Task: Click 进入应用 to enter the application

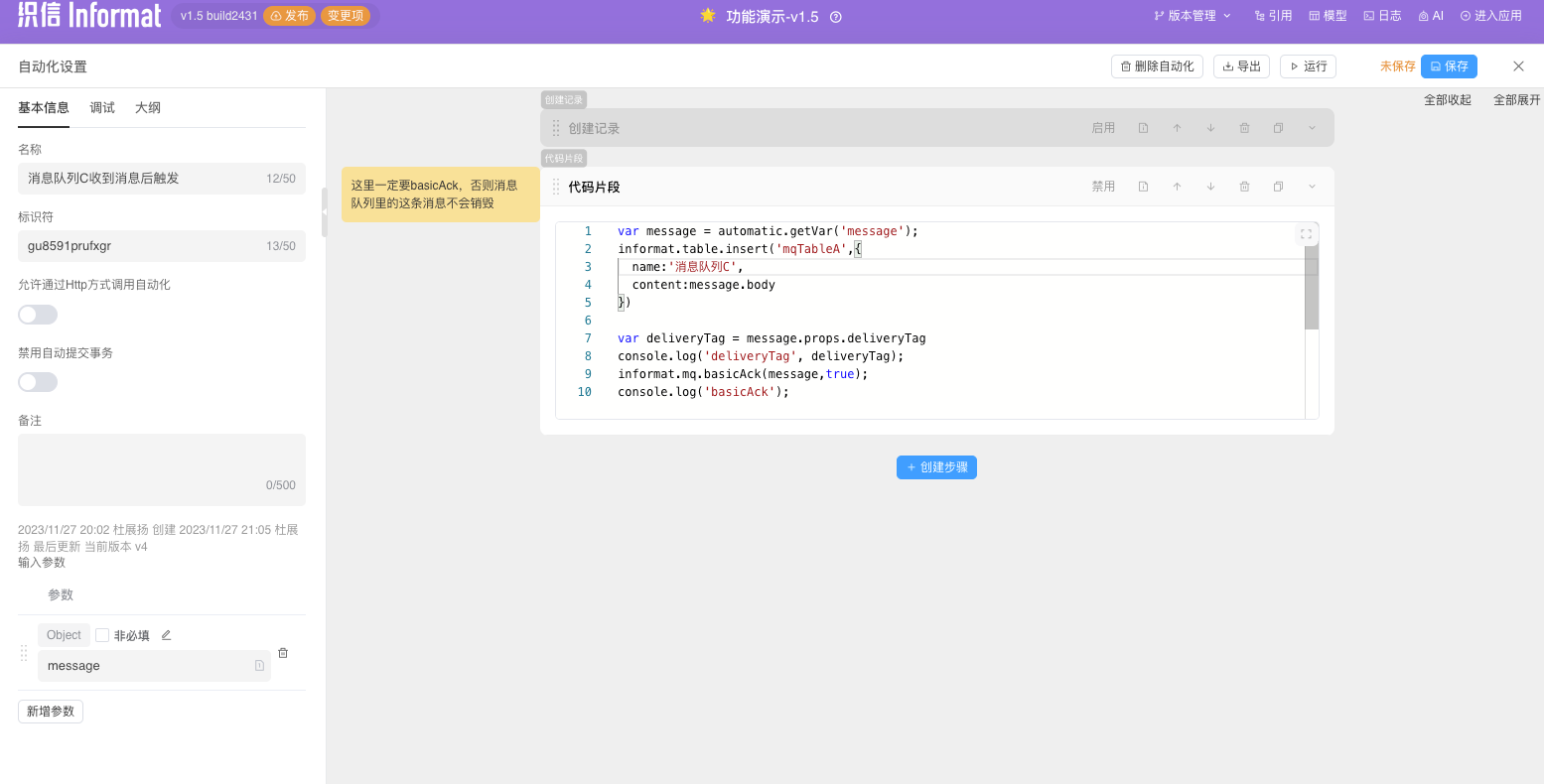Action: tap(1490, 16)
